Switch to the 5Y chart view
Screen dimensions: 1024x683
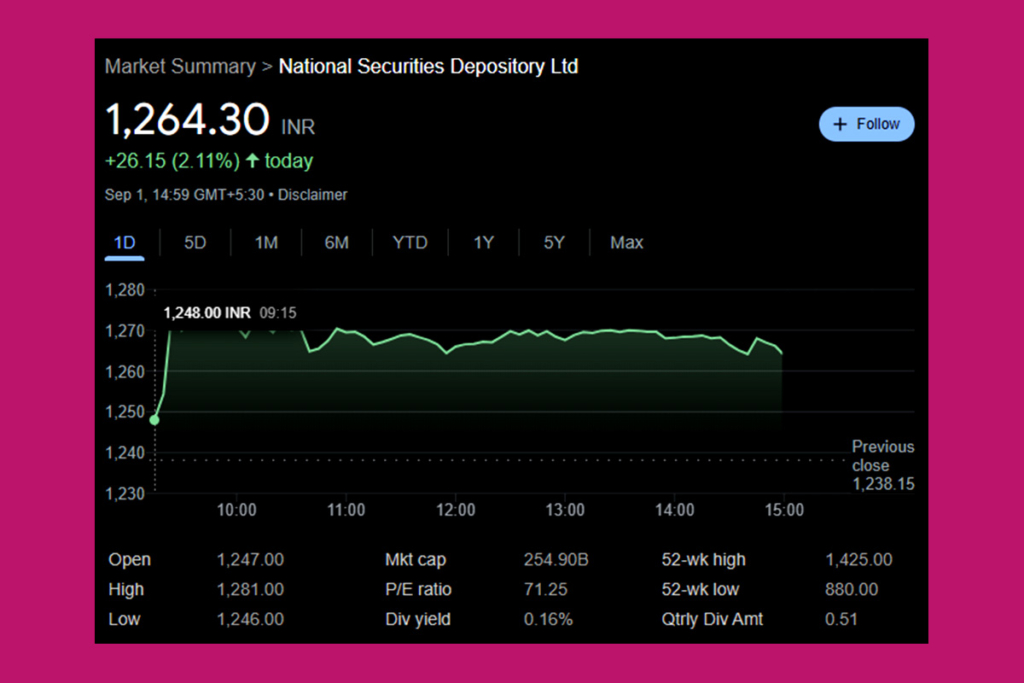pyautogui.click(x=553, y=242)
